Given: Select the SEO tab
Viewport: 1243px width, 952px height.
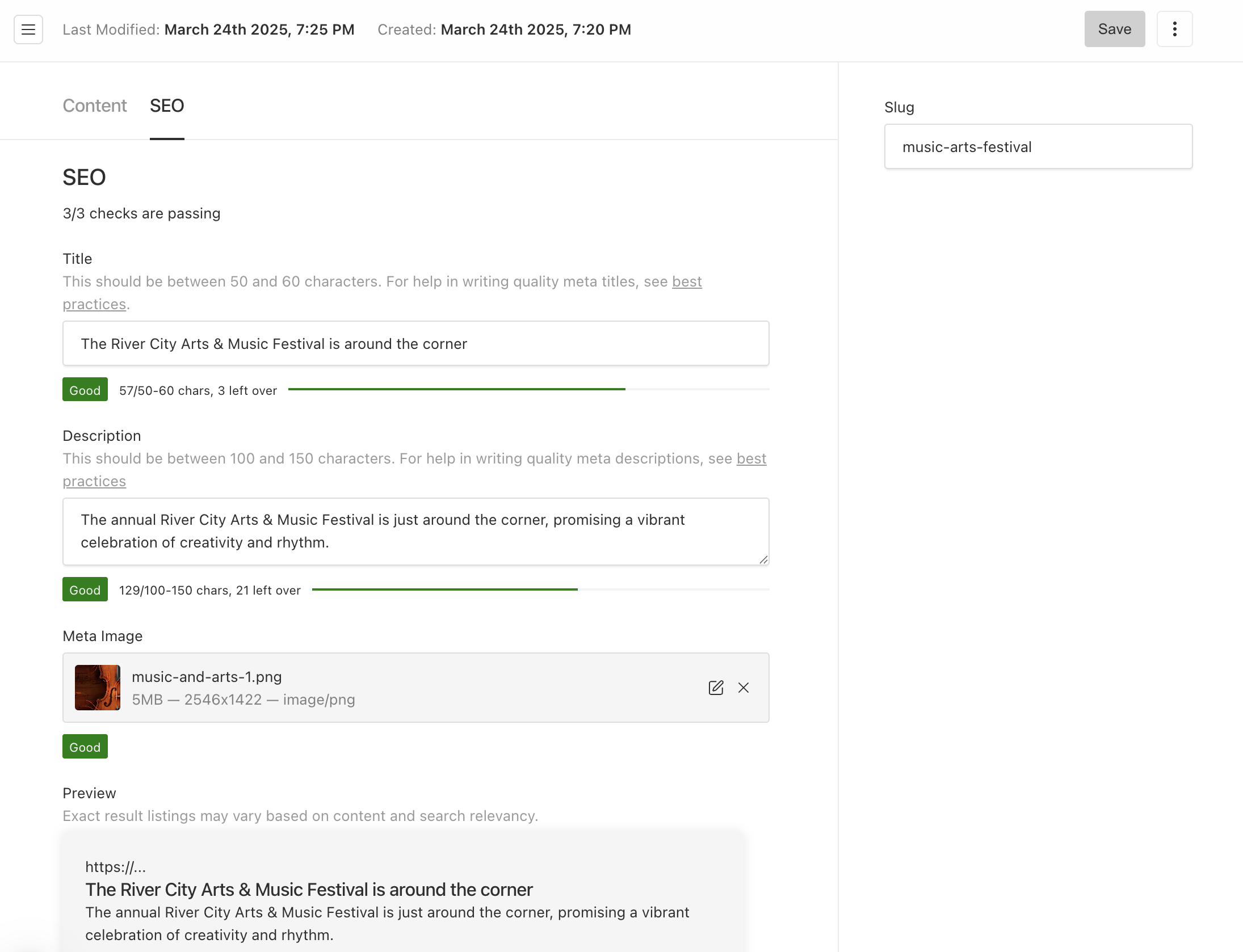Looking at the screenshot, I should tap(167, 106).
